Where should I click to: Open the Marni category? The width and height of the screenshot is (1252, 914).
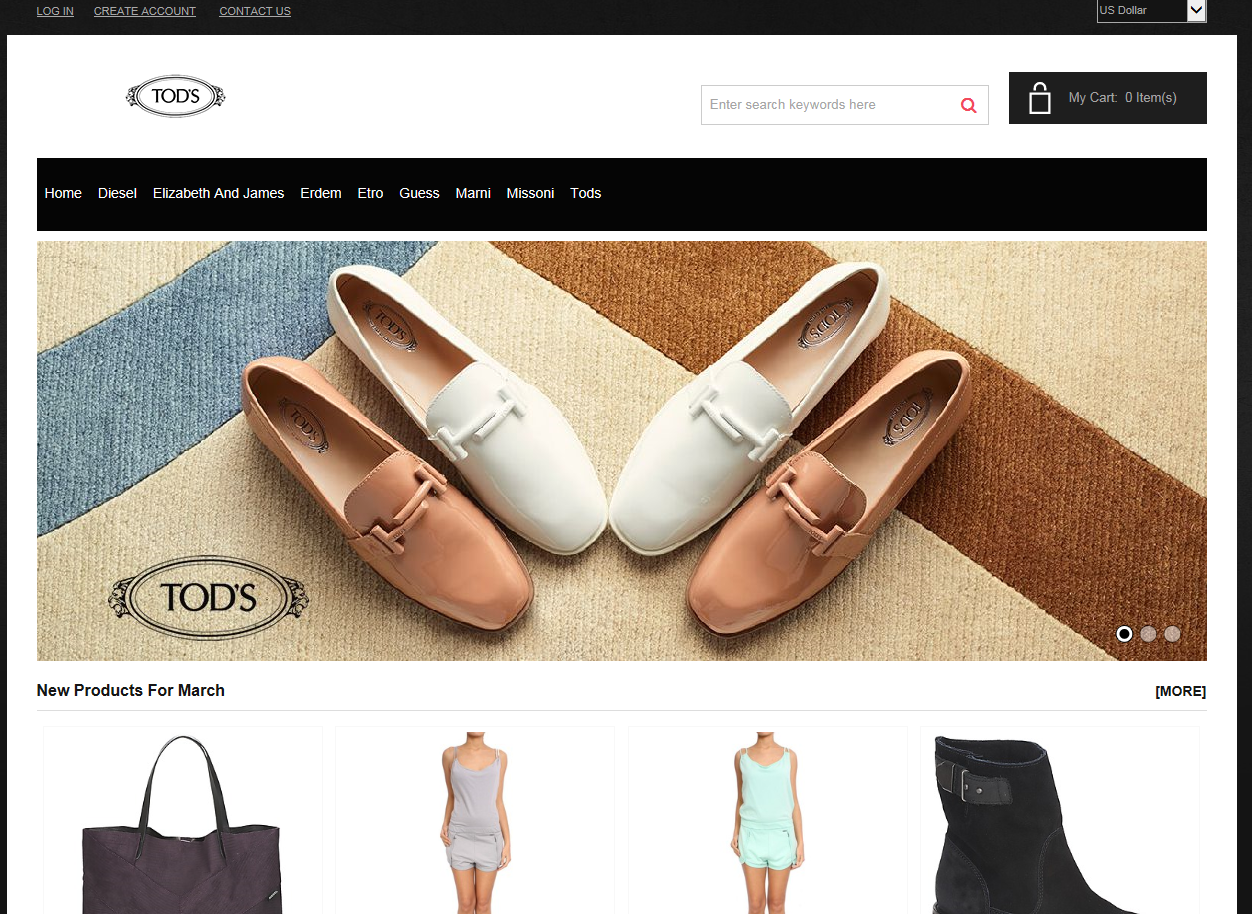(x=473, y=193)
